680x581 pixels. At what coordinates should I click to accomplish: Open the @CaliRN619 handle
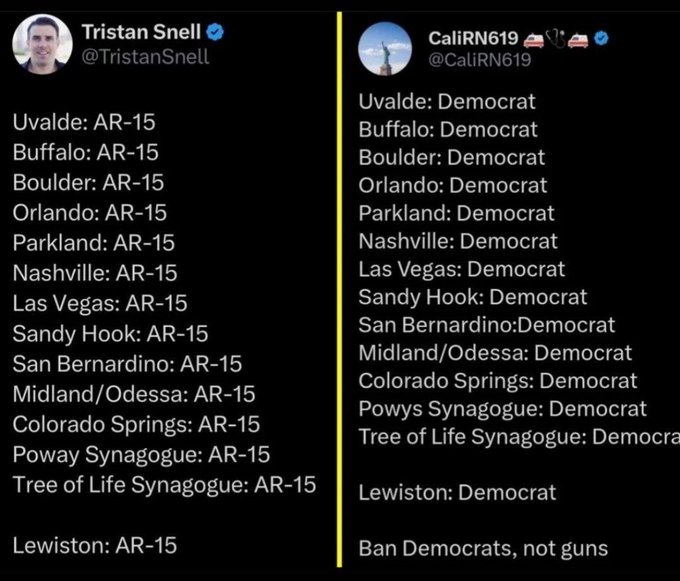pyautogui.click(x=480, y=59)
